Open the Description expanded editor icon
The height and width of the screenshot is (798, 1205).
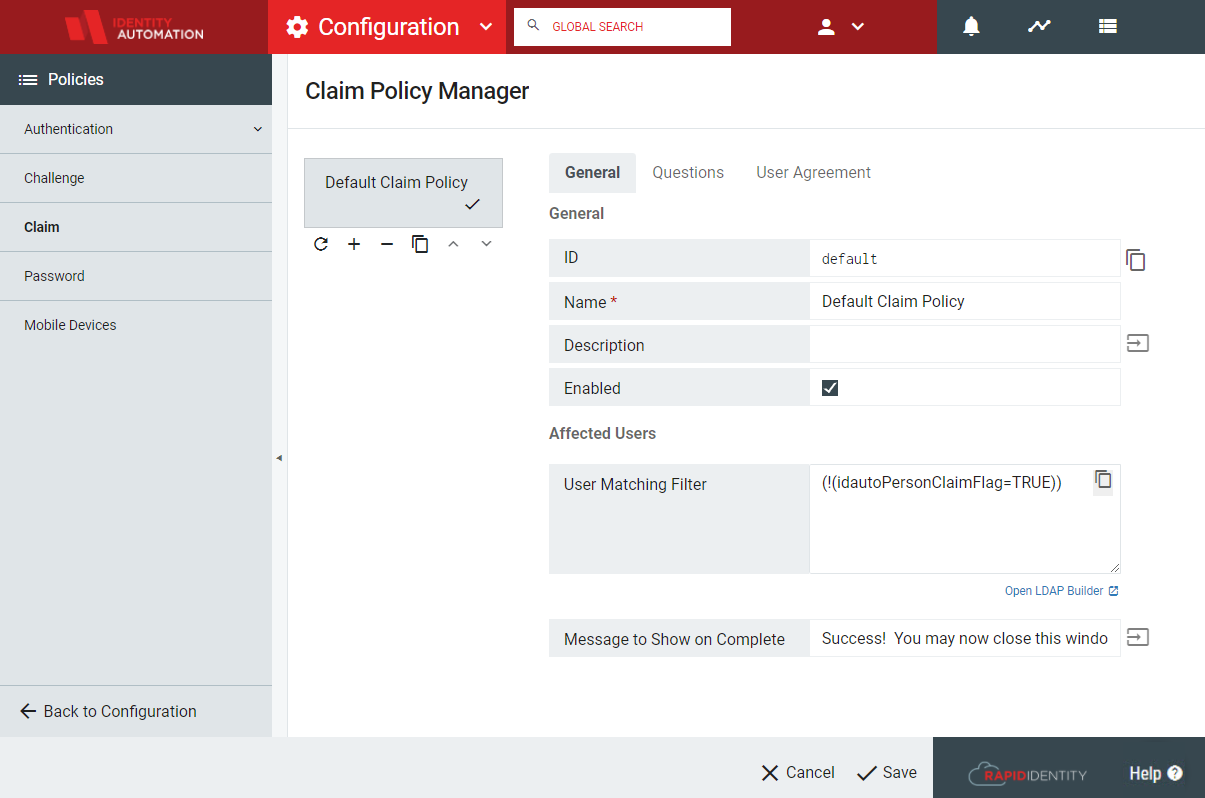pos(1138,343)
